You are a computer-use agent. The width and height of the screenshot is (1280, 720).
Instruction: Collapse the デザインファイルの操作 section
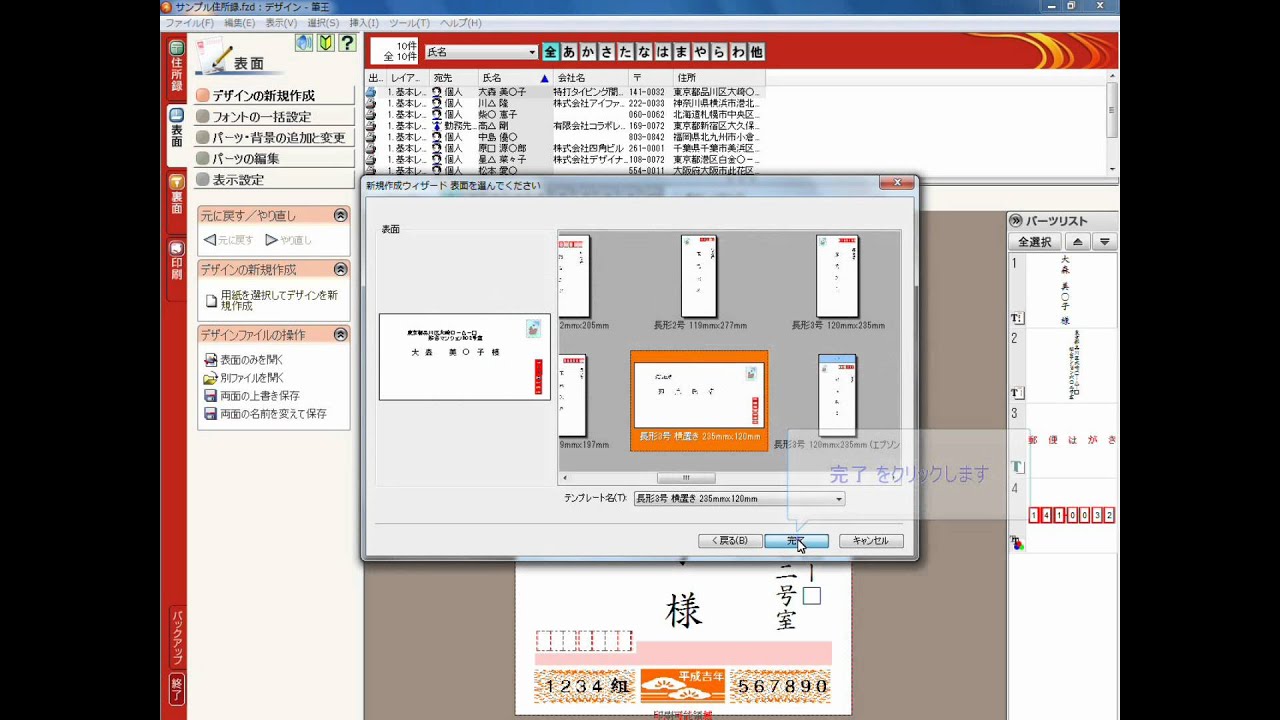pos(340,334)
